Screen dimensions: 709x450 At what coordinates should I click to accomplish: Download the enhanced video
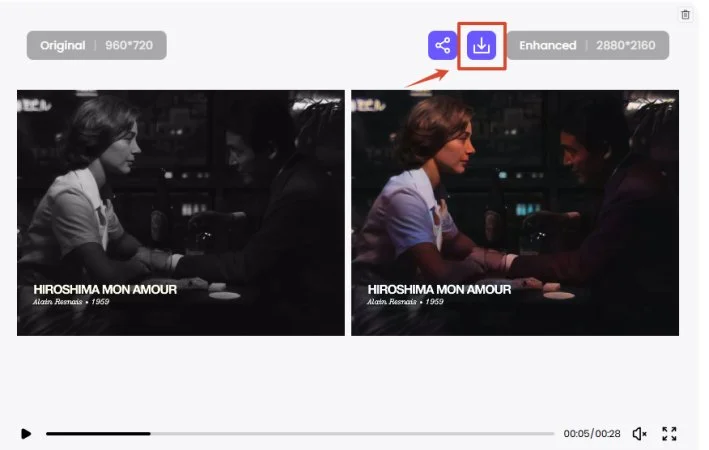[481, 45]
